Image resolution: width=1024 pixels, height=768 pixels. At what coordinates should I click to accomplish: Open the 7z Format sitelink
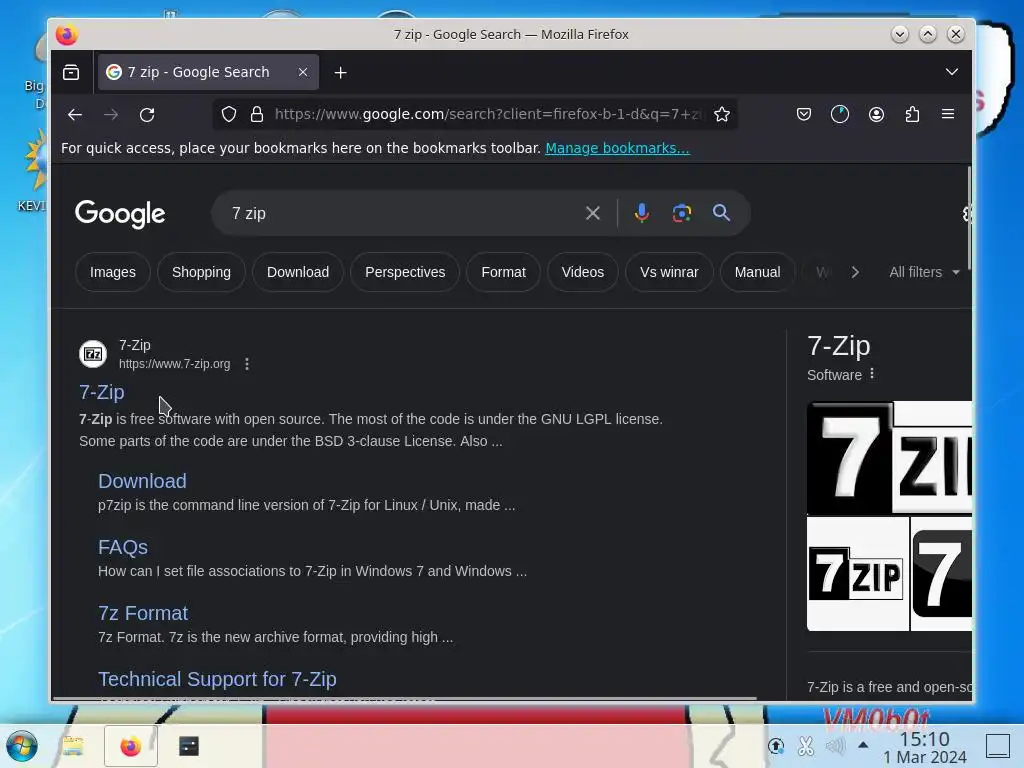point(143,613)
